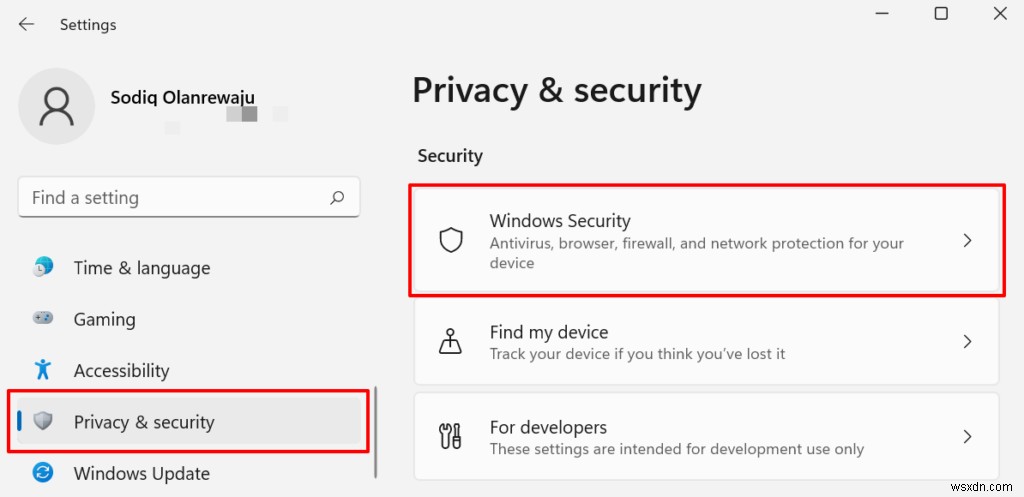Click the back arrow in Settings
Viewport: 1024px width, 497px height.
tap(26, 24)
